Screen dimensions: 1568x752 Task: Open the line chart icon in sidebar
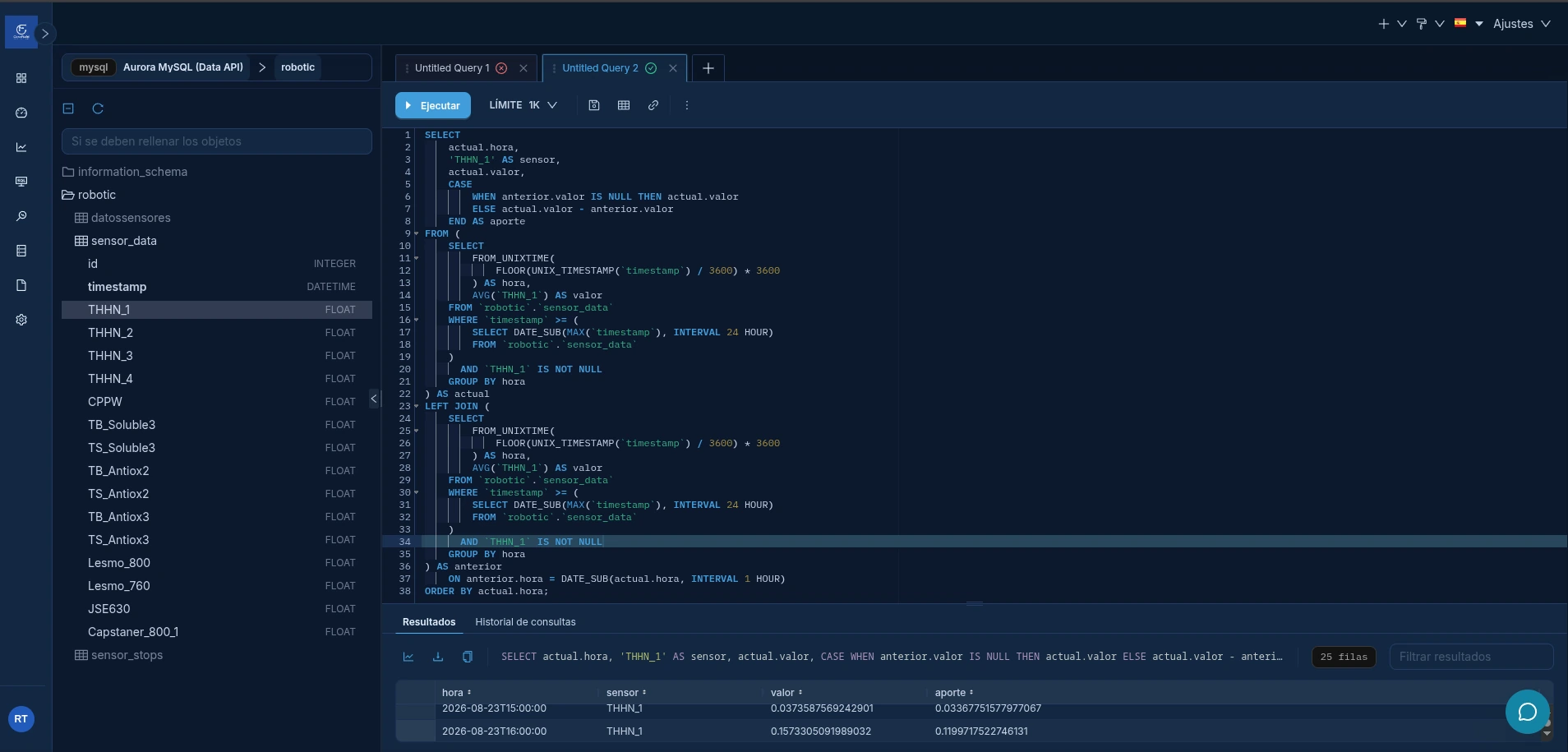[21, 147]
